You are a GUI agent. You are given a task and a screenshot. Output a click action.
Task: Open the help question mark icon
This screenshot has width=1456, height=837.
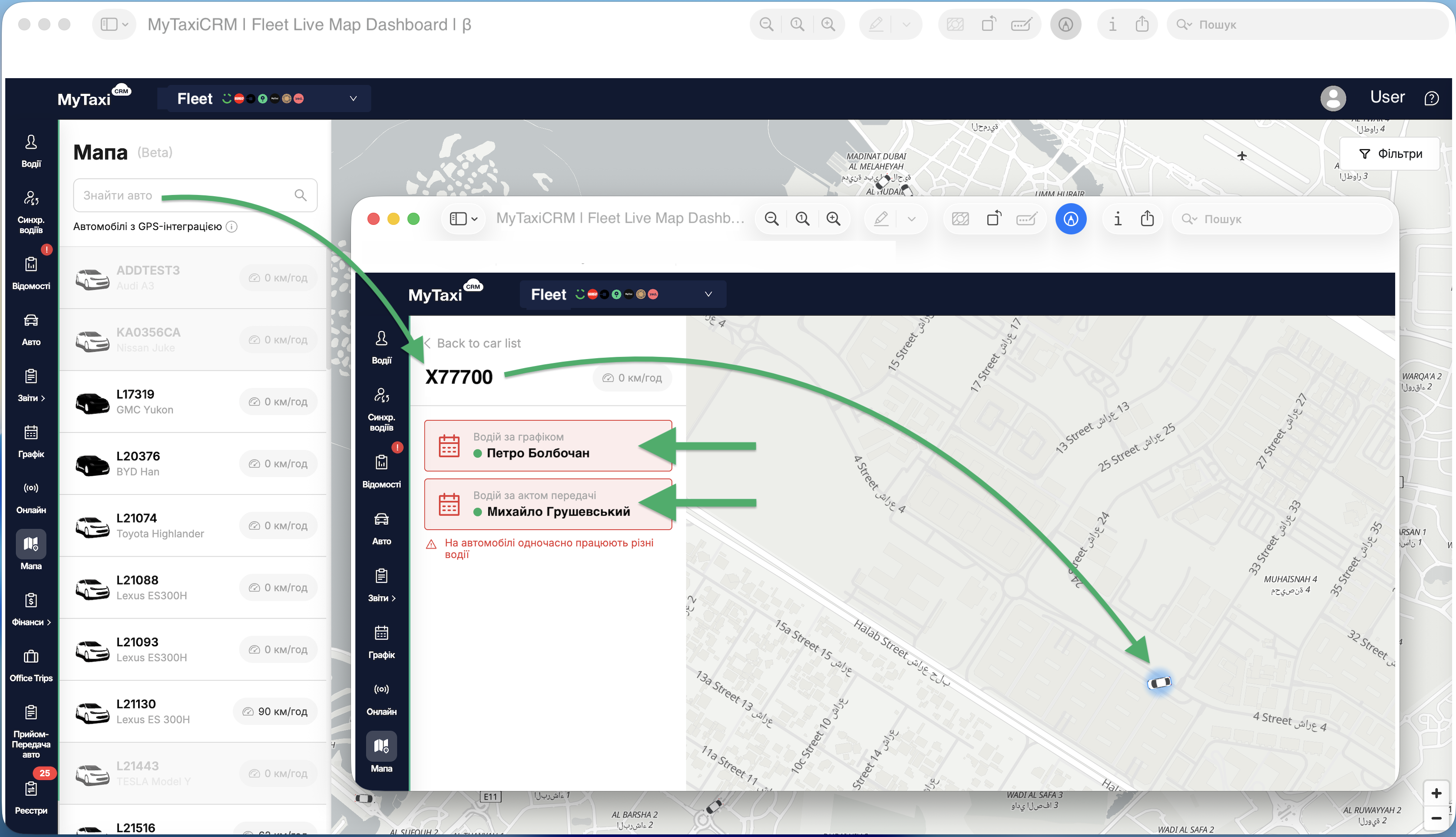(1431, 98)
